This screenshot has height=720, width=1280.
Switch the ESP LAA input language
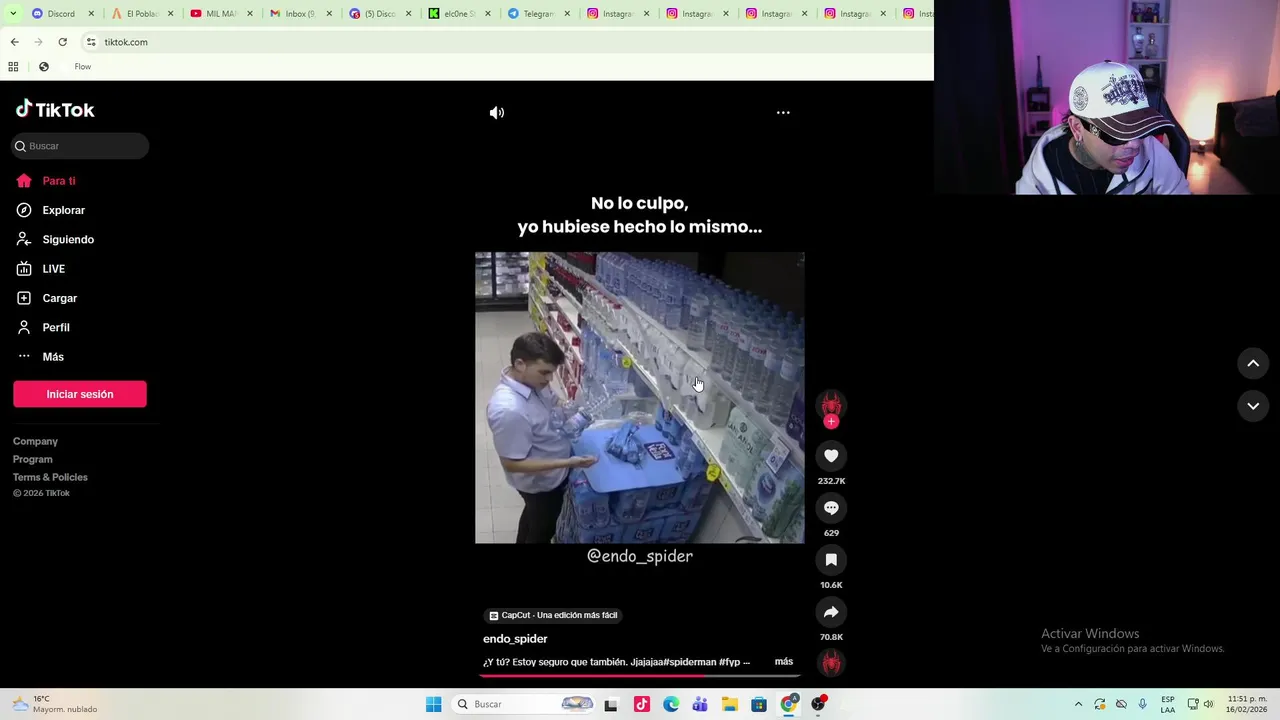[x=1168, y=704]
